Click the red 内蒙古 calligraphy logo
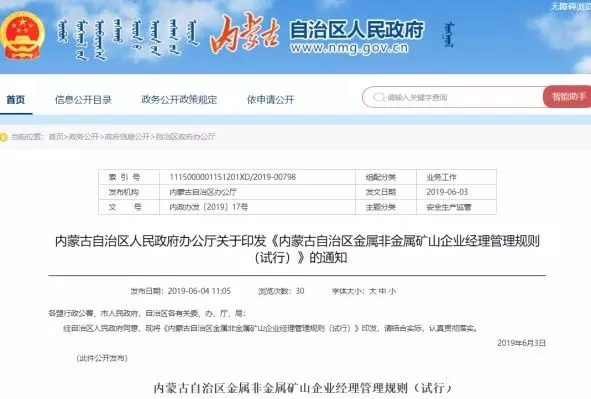Screen dimensions: 591x399 click(x=245, y=33)
